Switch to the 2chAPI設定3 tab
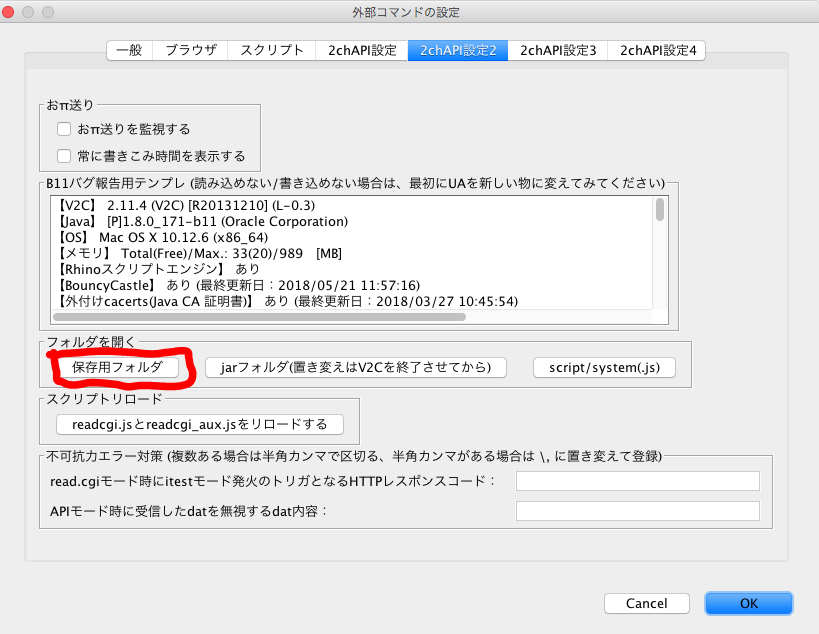This screenshot has width=819, height=634. pyautogui.click(x=558, y=50)
